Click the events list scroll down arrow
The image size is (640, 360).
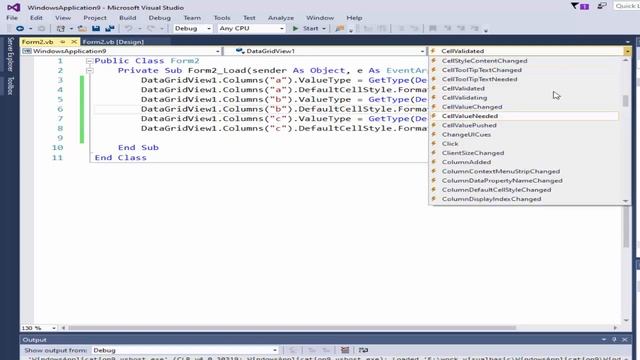625,201
